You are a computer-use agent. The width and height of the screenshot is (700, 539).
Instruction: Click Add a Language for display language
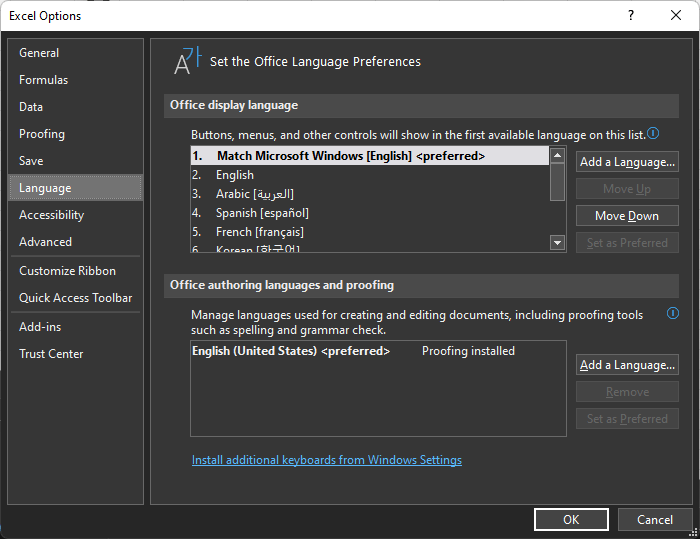[x=627, y=162]
